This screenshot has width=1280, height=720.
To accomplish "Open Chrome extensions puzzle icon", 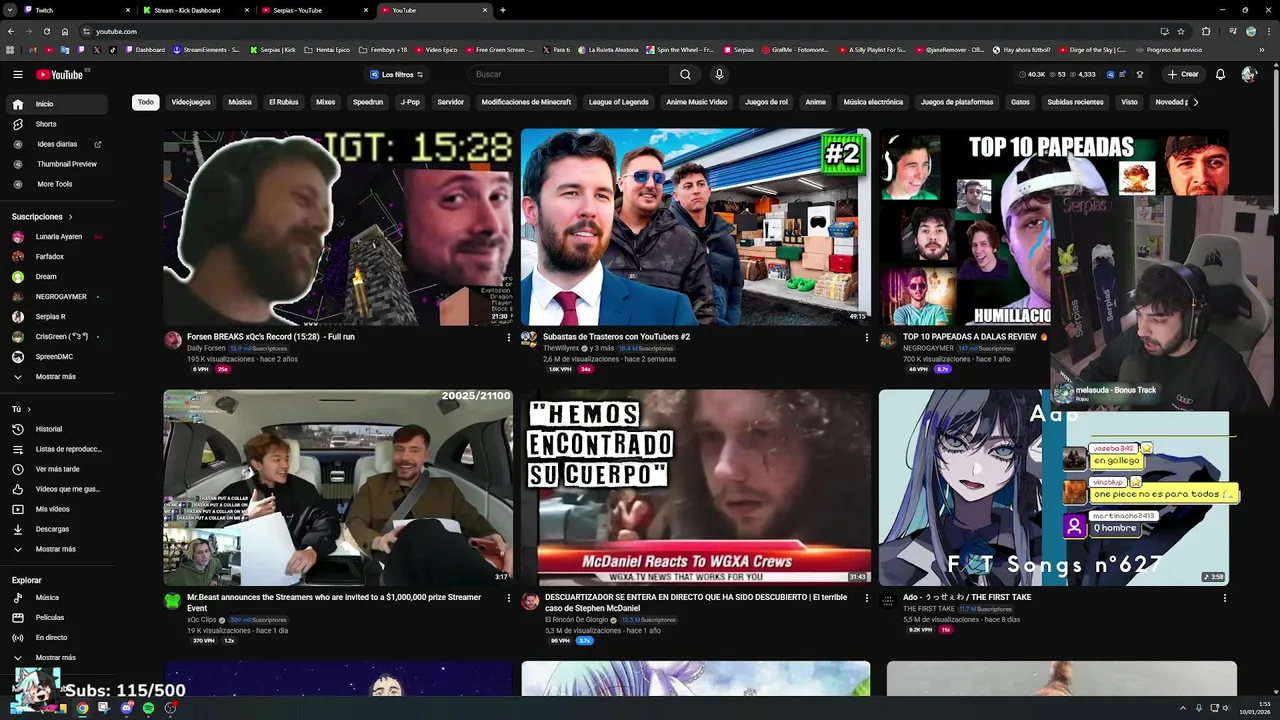I will [1206, 31].
